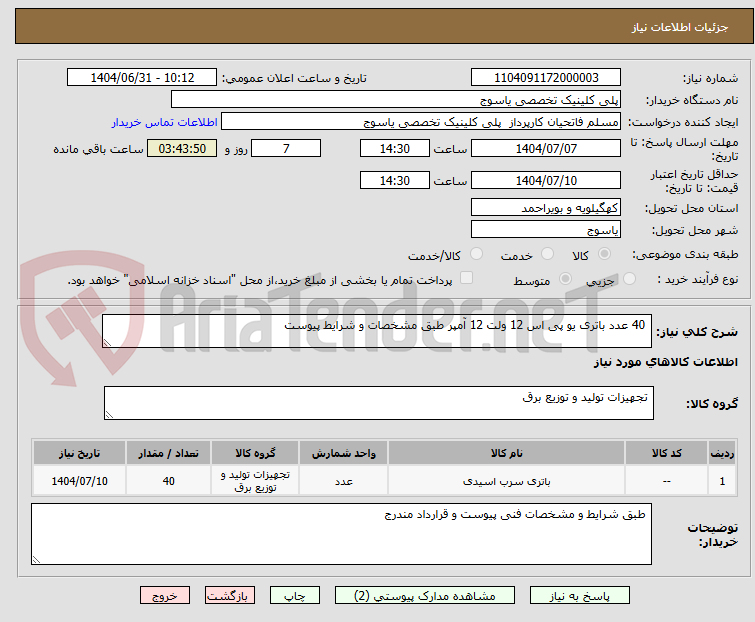Click the resize handle of the goods group textarea
Screen dimensions: 755x622
[x=109, y=415]
